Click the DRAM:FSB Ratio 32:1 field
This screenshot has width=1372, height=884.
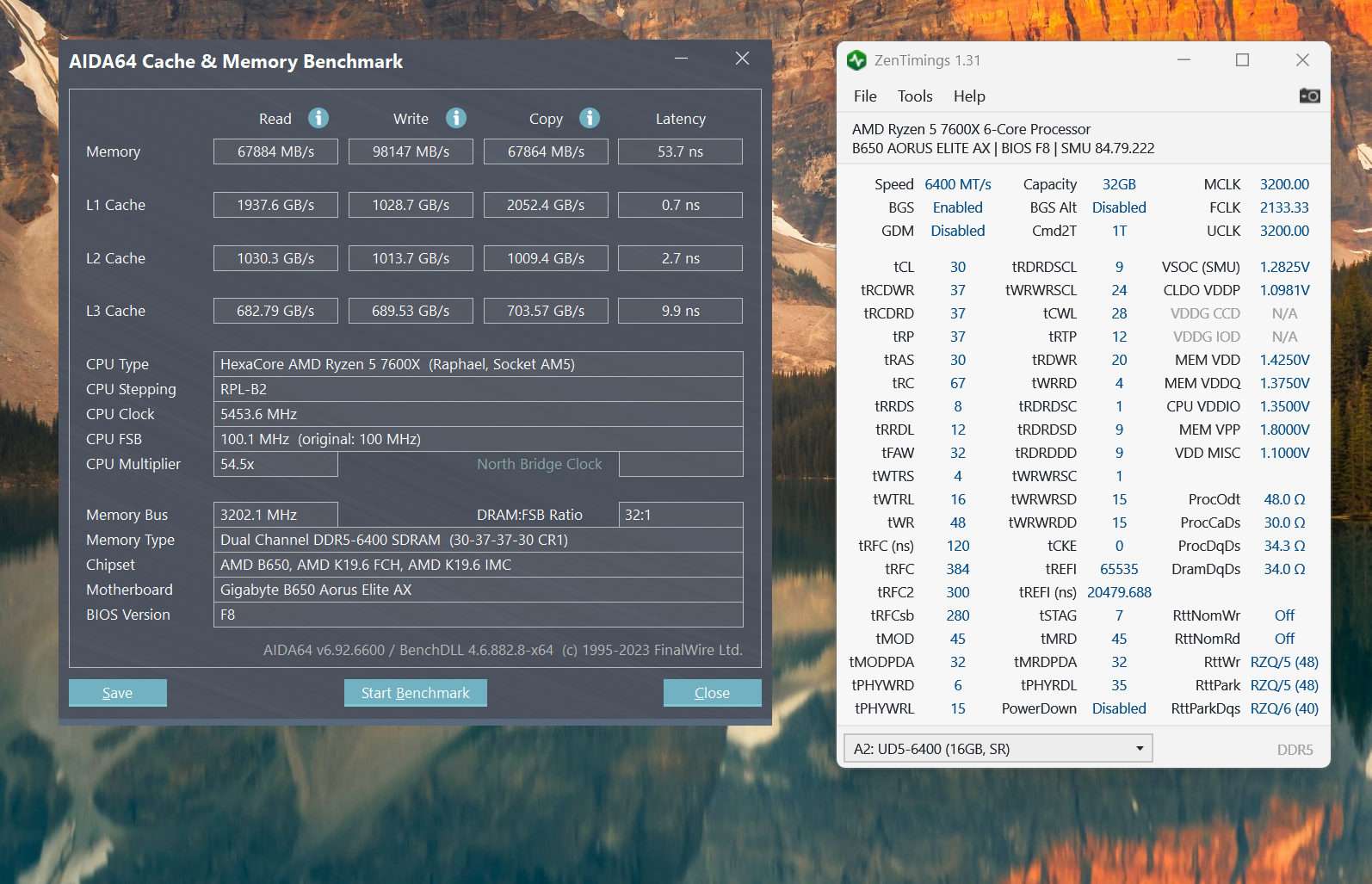tap(681, 515)
